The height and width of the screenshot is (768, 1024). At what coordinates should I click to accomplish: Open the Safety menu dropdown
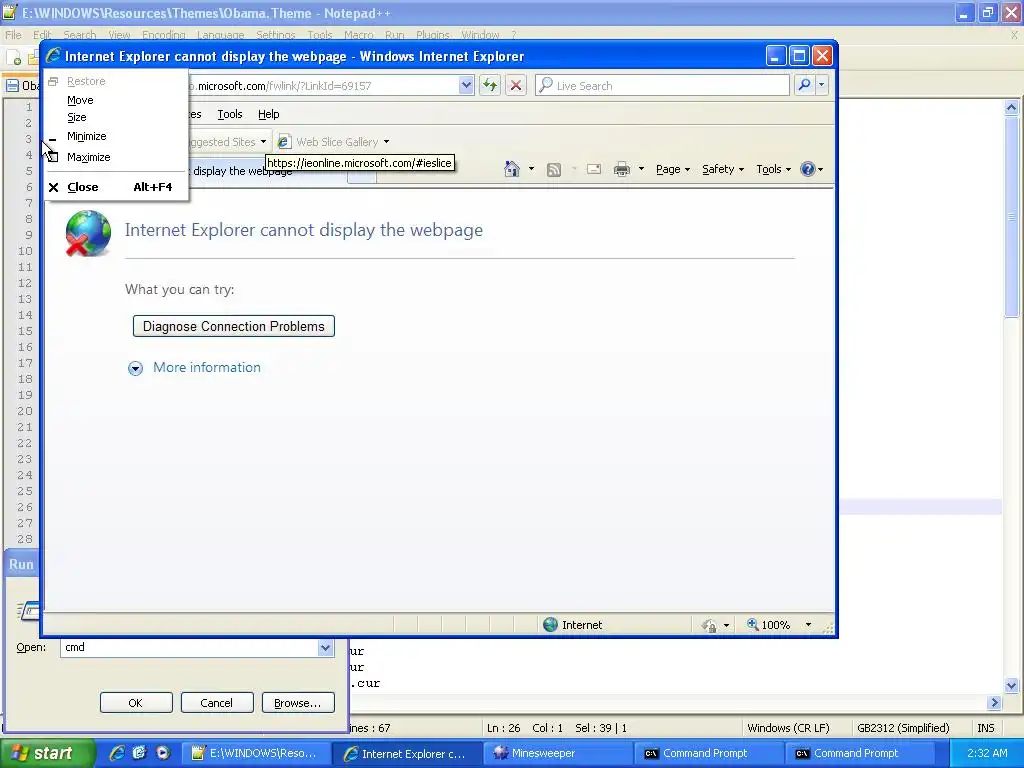pyautogui.click(x=723, y=169)
